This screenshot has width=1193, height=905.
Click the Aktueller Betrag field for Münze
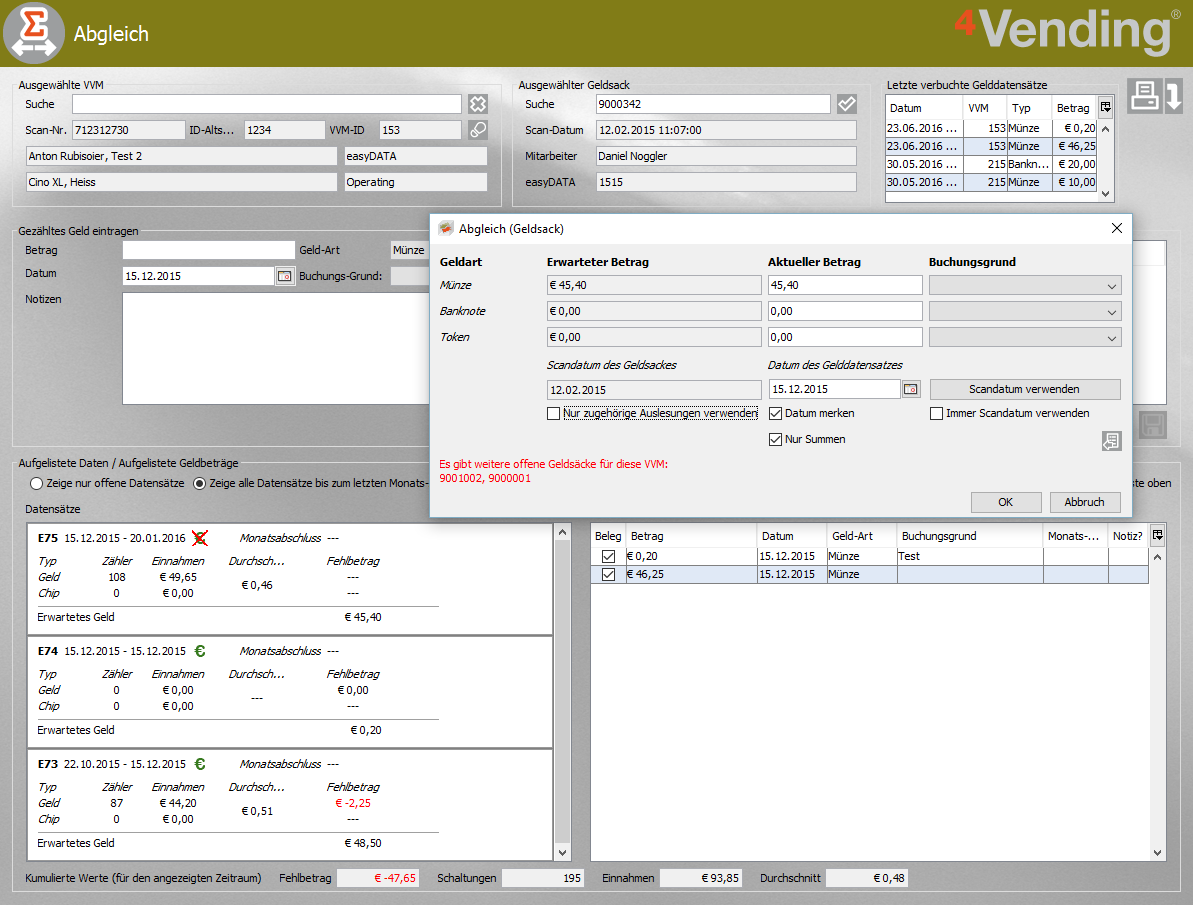tap(845, 285)
